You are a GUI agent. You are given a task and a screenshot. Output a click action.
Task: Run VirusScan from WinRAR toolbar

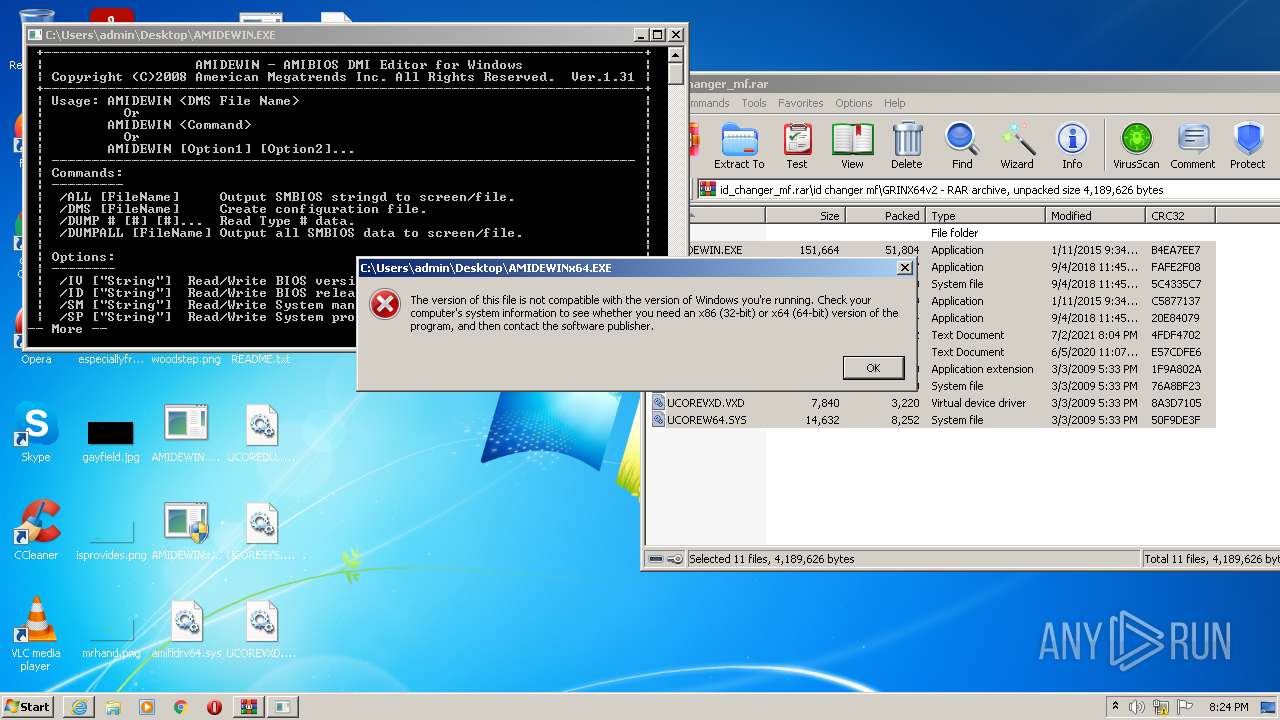click(x=1136, y=146)
